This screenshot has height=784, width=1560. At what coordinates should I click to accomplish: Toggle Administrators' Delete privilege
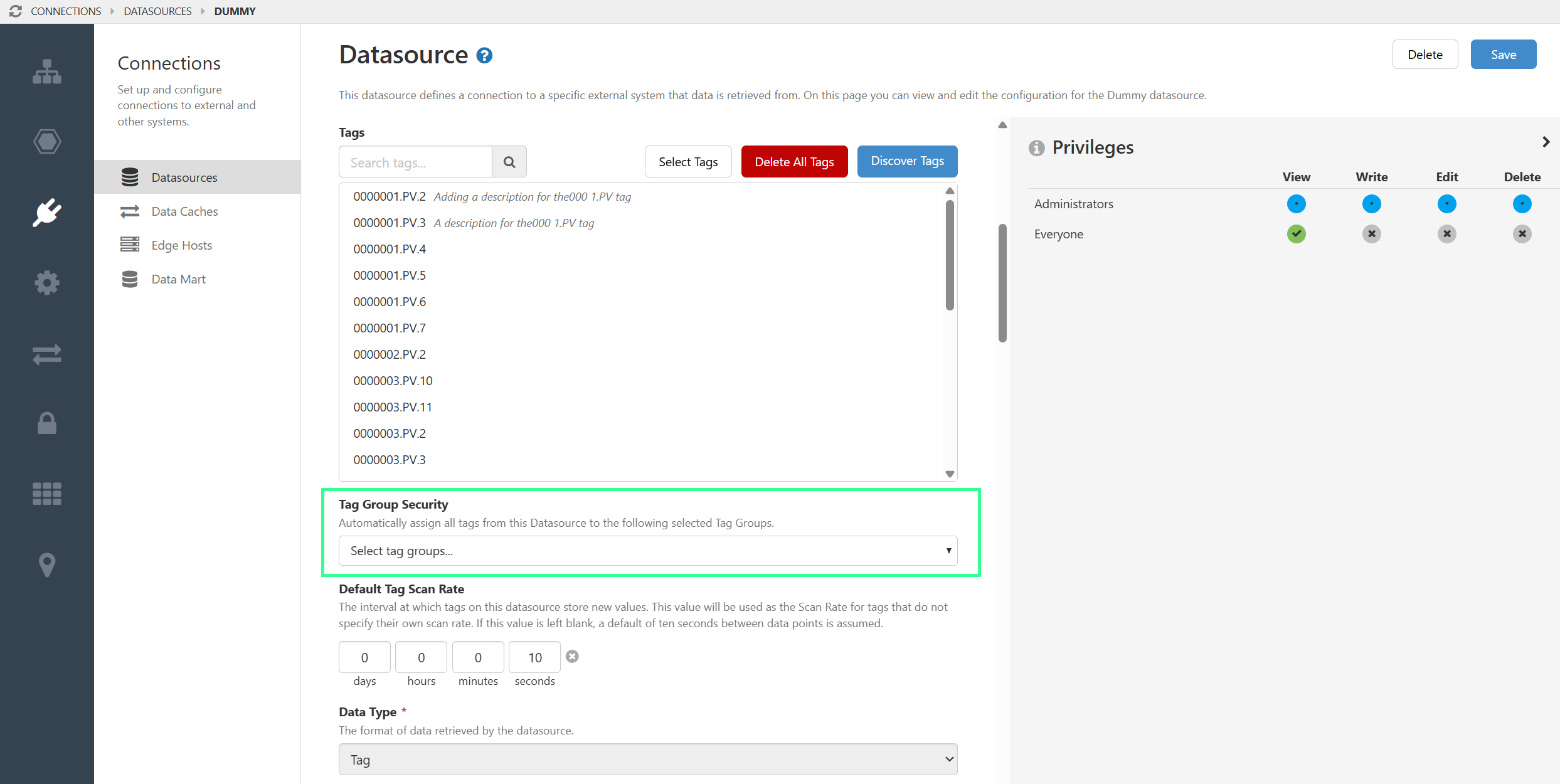tap(1523, 203)
